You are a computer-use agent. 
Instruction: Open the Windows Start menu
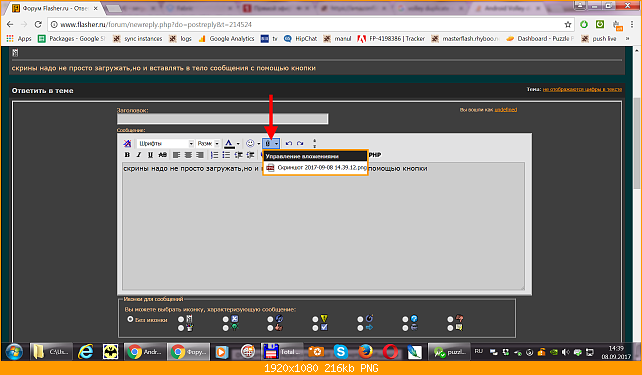tap(14, 352)
